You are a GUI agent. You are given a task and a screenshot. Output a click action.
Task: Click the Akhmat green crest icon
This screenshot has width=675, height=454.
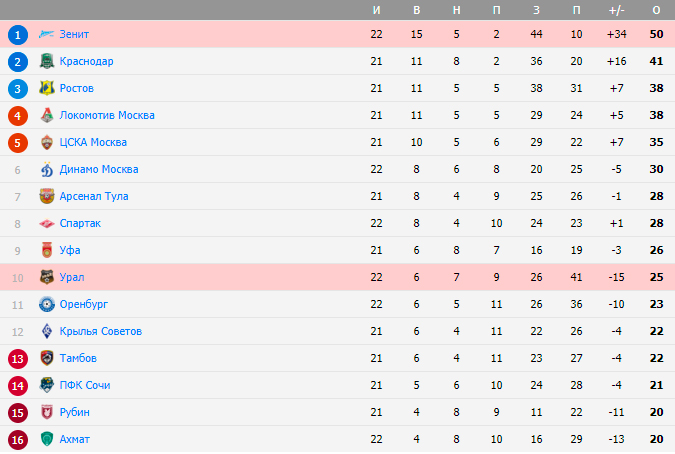pyautogui.click(x=47, y=439)
